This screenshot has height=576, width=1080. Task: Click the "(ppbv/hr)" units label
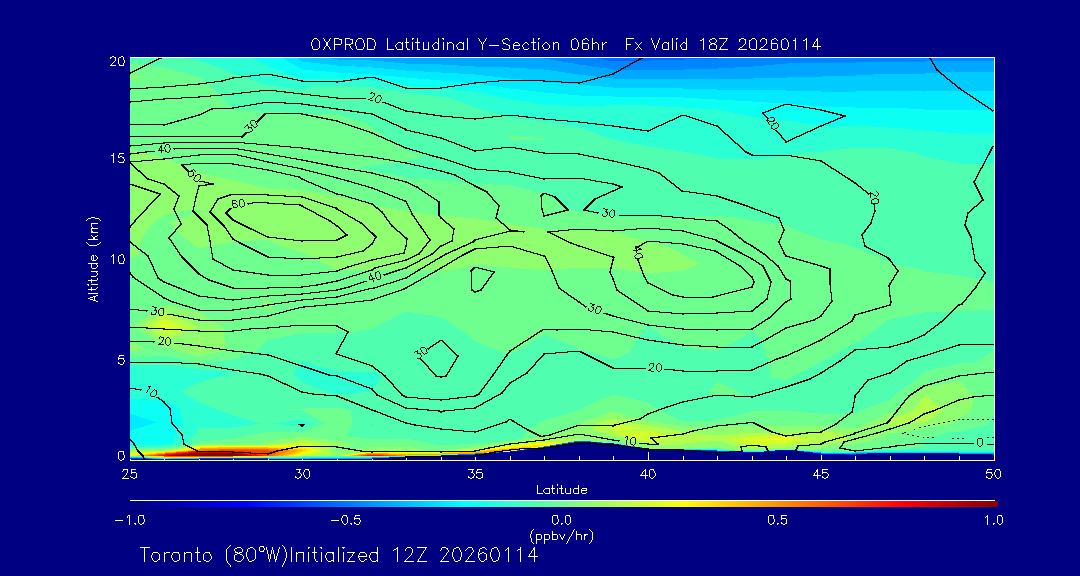[x=561, y=535]
